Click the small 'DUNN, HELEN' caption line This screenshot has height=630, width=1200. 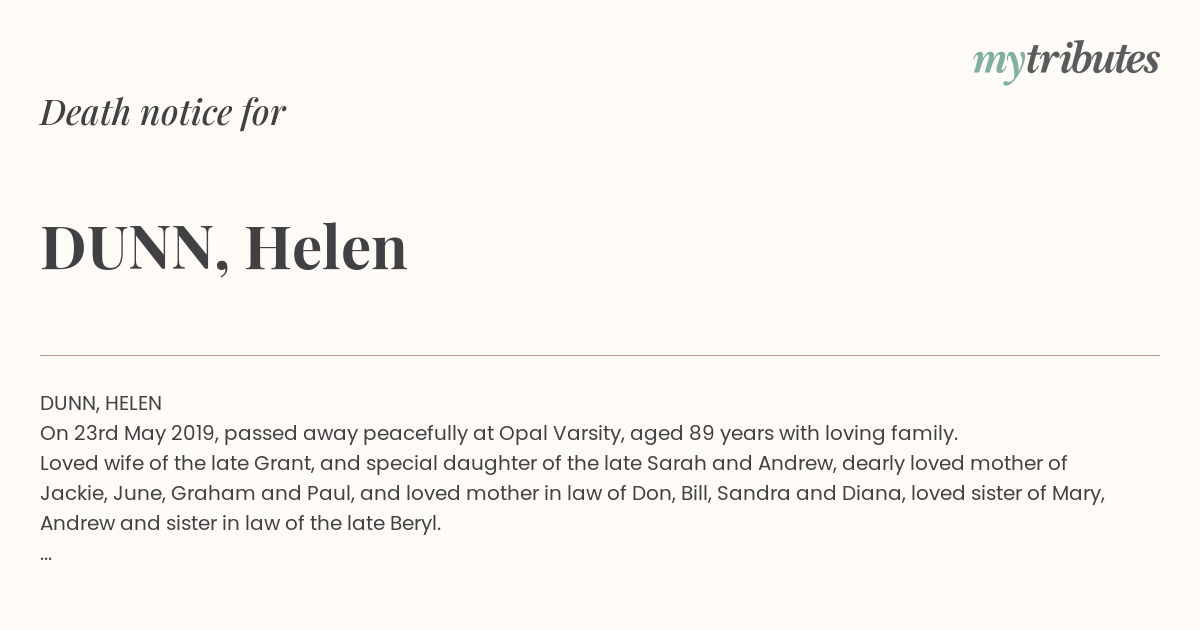click(x=101, y=404)
